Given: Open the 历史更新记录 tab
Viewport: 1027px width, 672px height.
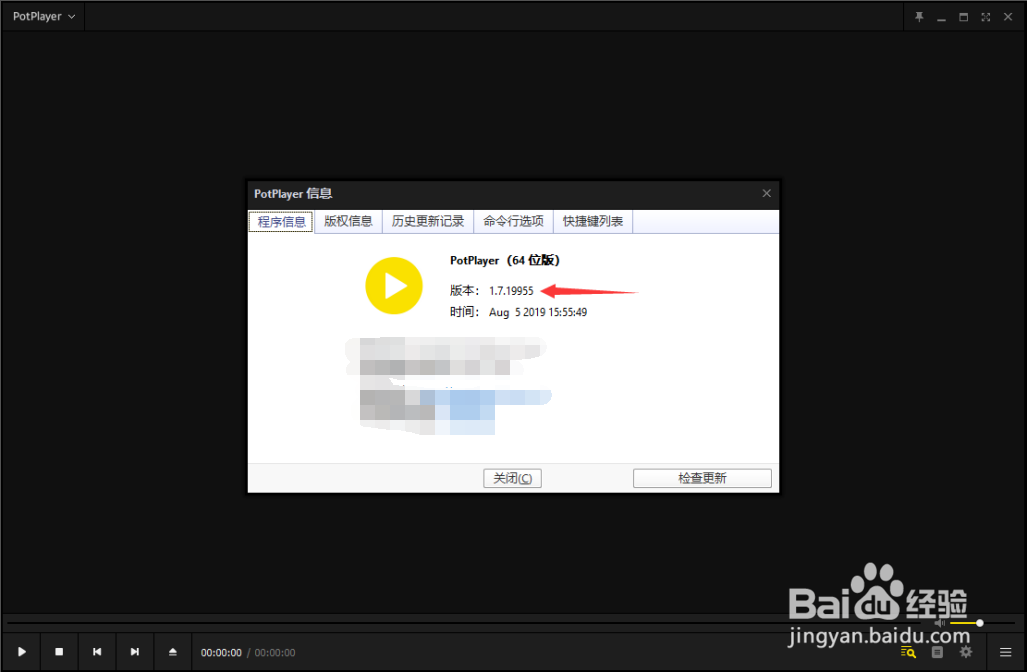Looking at the screenshot, I should pyautogui.click(x=428, y=221).
